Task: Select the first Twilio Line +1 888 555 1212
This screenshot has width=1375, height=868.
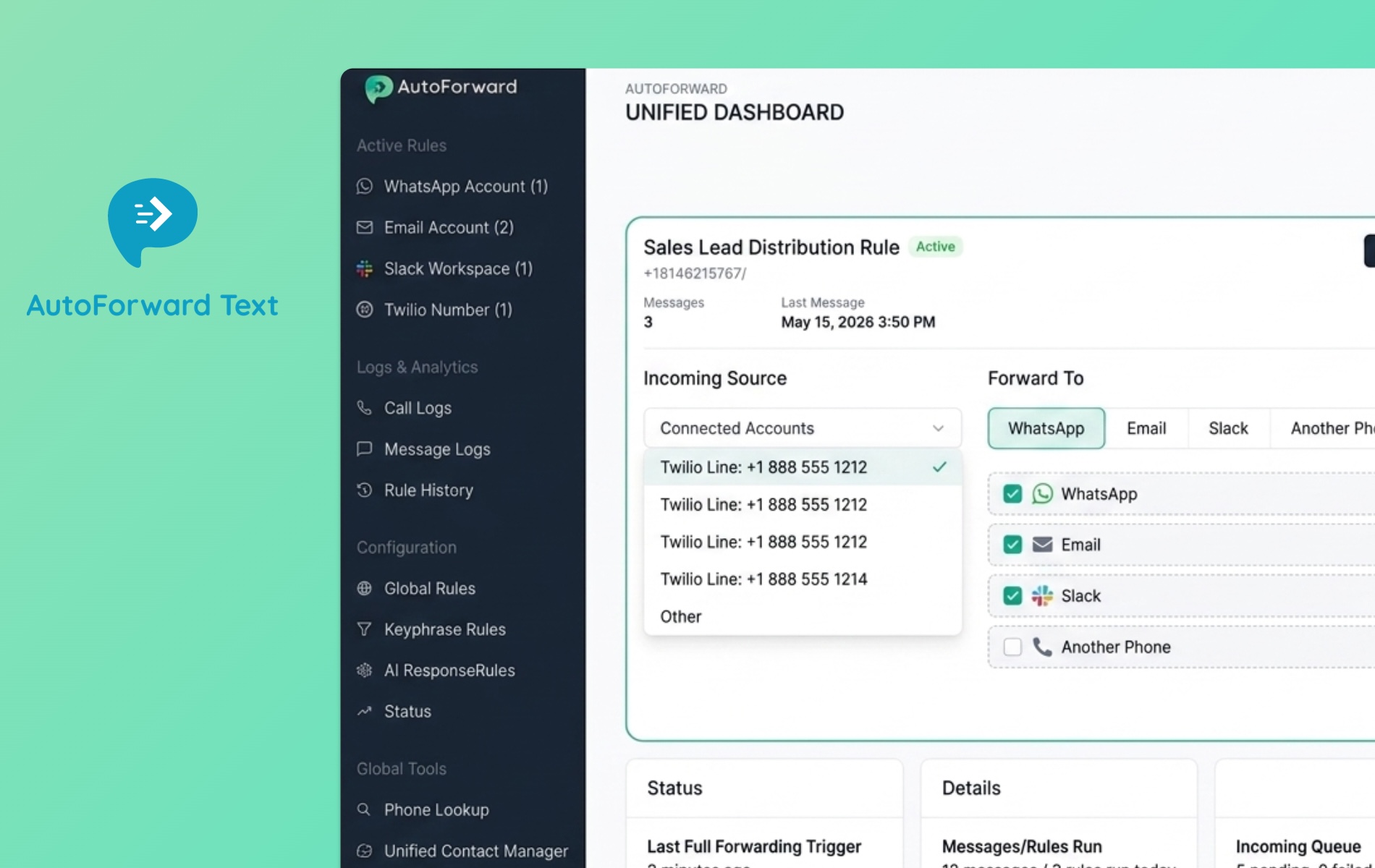Action: pos(803,467)
